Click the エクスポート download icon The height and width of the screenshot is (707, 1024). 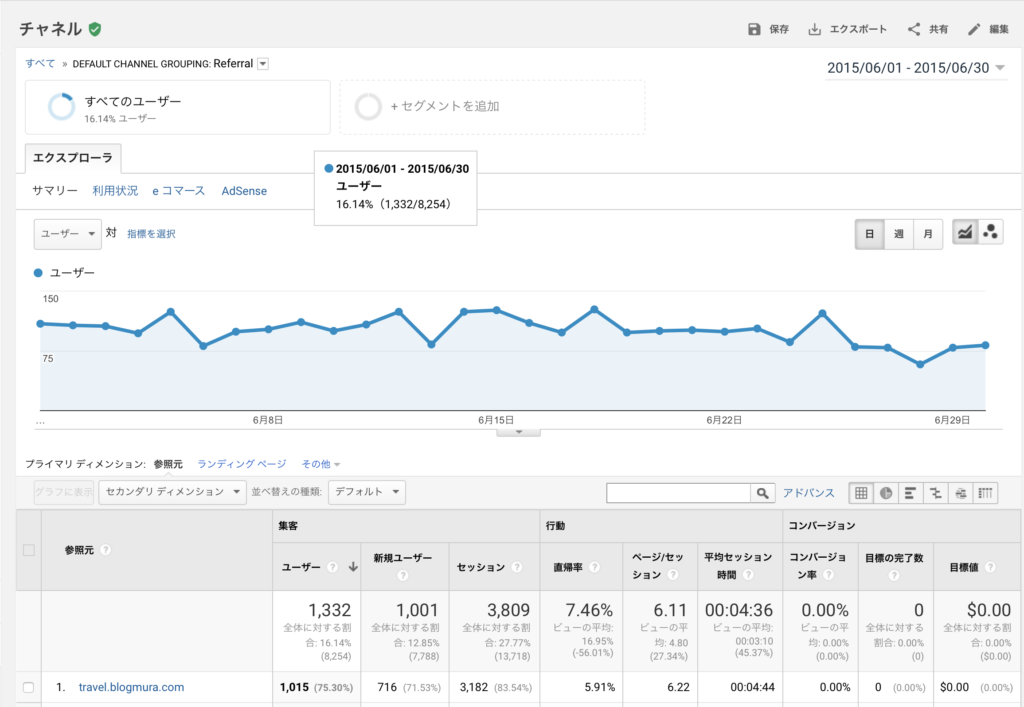tap(814, 29)
